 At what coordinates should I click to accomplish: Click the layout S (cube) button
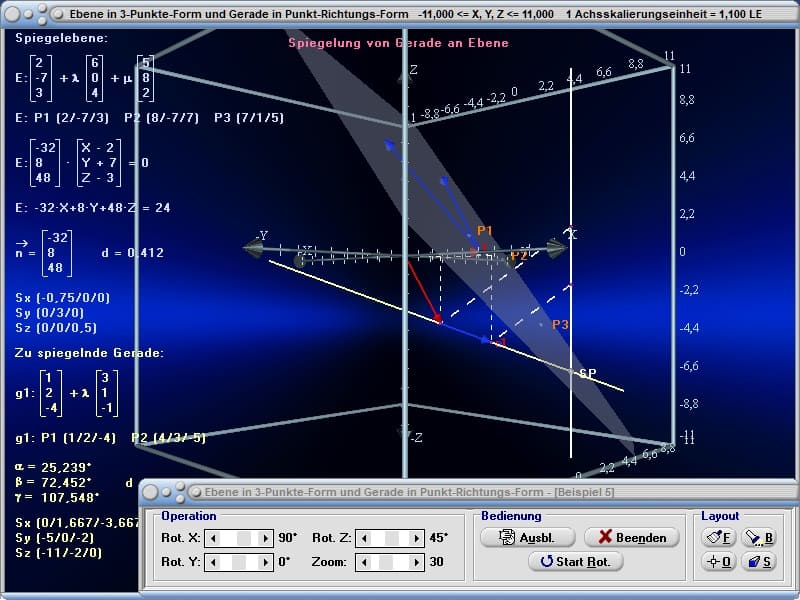[759, 562]
